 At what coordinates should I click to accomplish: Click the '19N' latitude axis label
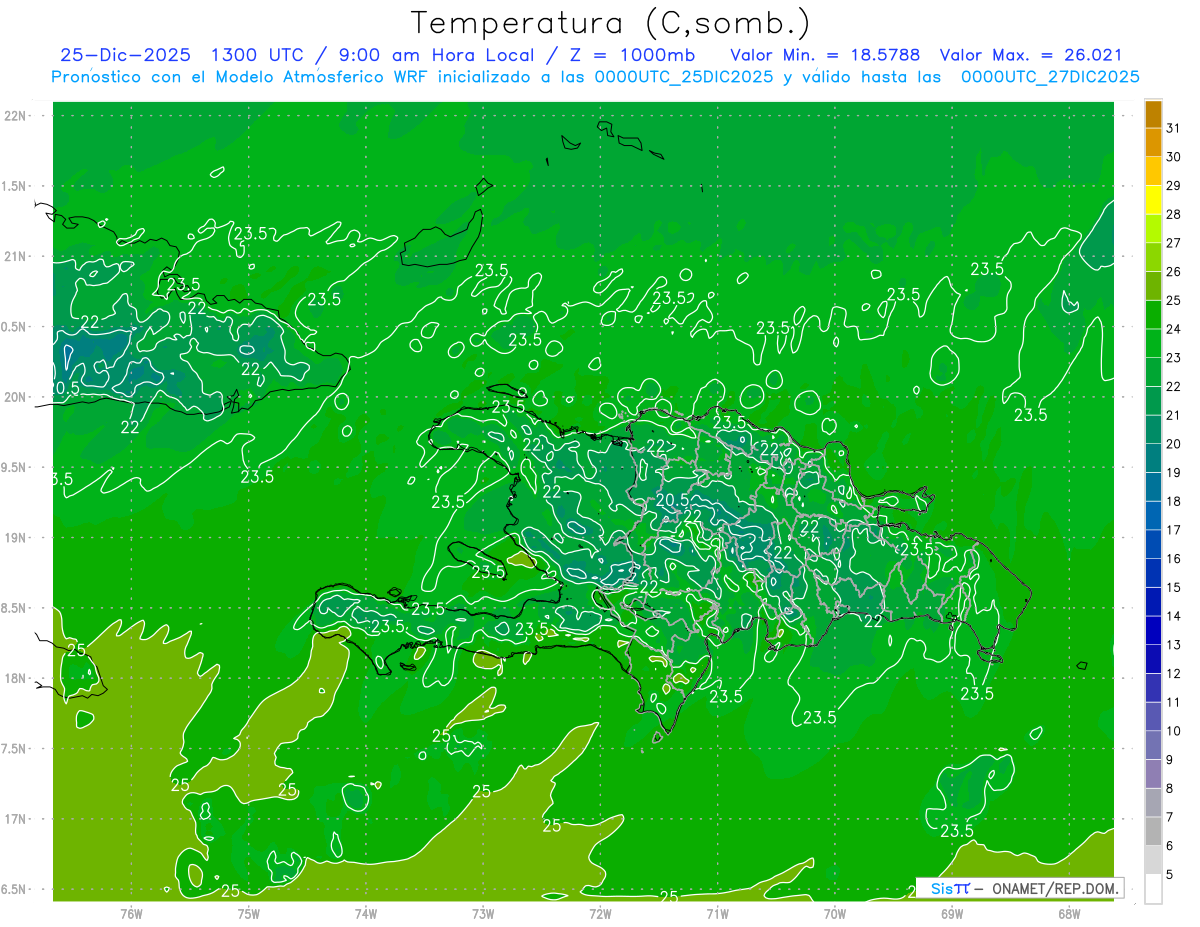(x=15, y=537)
